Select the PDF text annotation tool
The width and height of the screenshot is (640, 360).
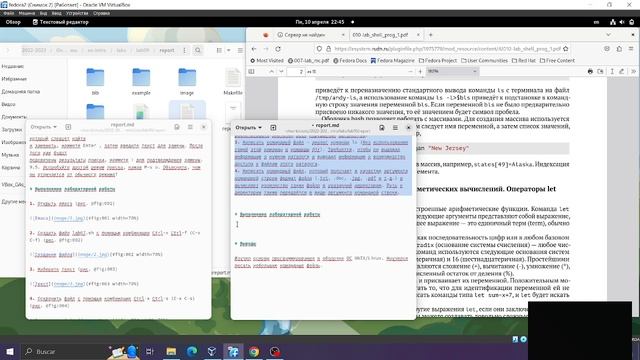[x=612, y=71]
